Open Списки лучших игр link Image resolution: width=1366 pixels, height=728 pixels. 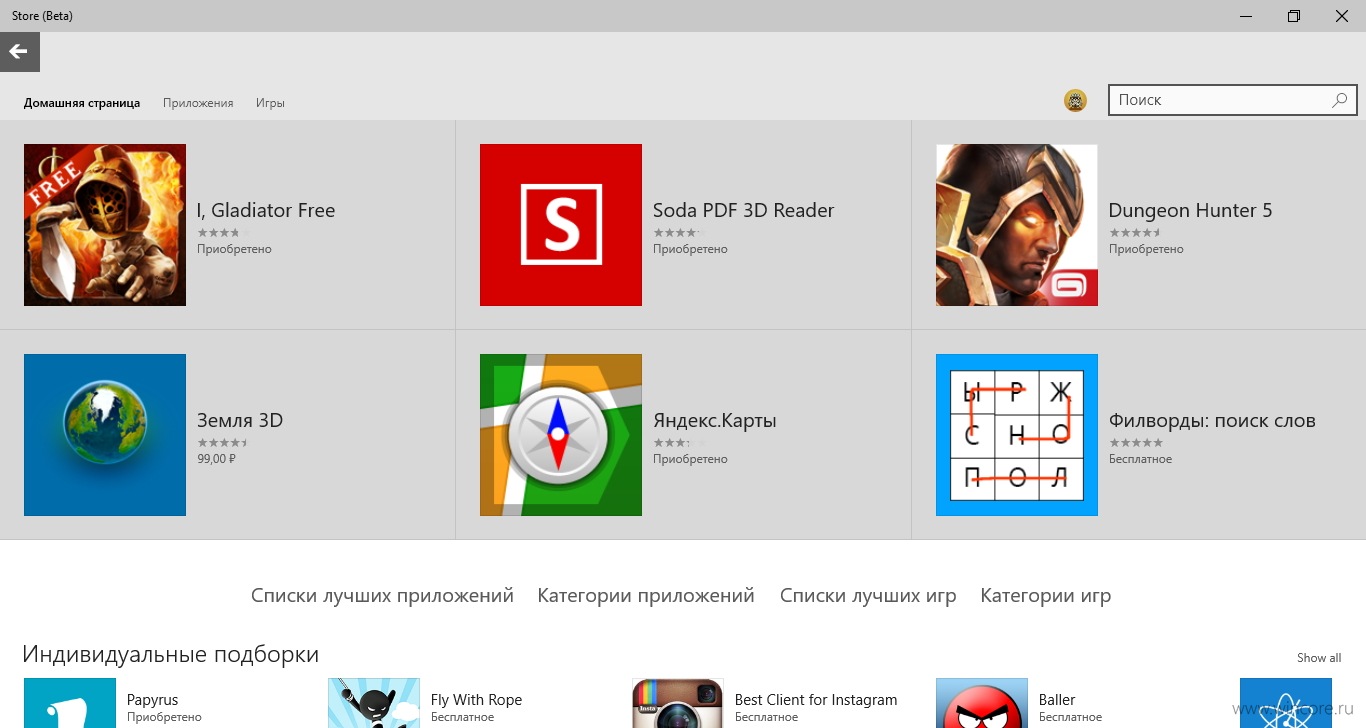click(x=868, y=596)
